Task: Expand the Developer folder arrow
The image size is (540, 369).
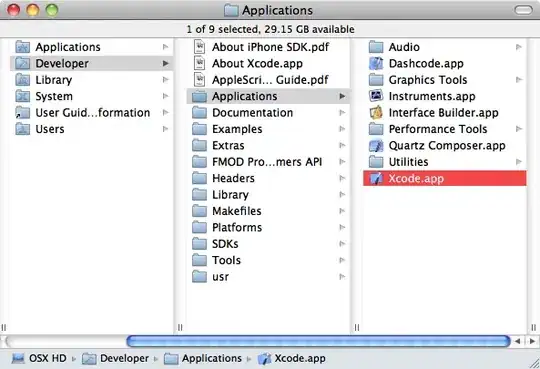Action: [x=166, y=63]
